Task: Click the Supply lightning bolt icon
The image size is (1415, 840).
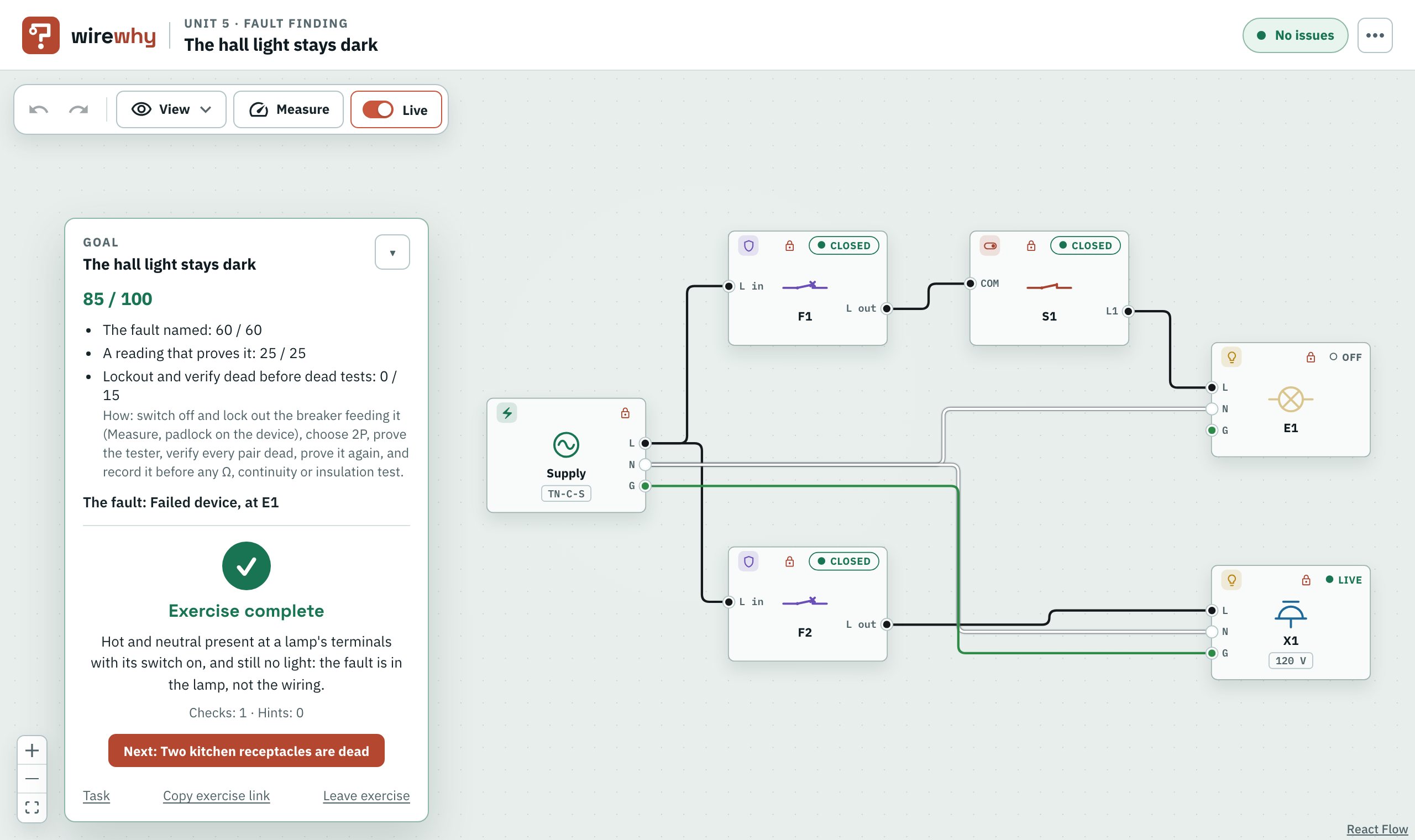Action: click(506, 413)
